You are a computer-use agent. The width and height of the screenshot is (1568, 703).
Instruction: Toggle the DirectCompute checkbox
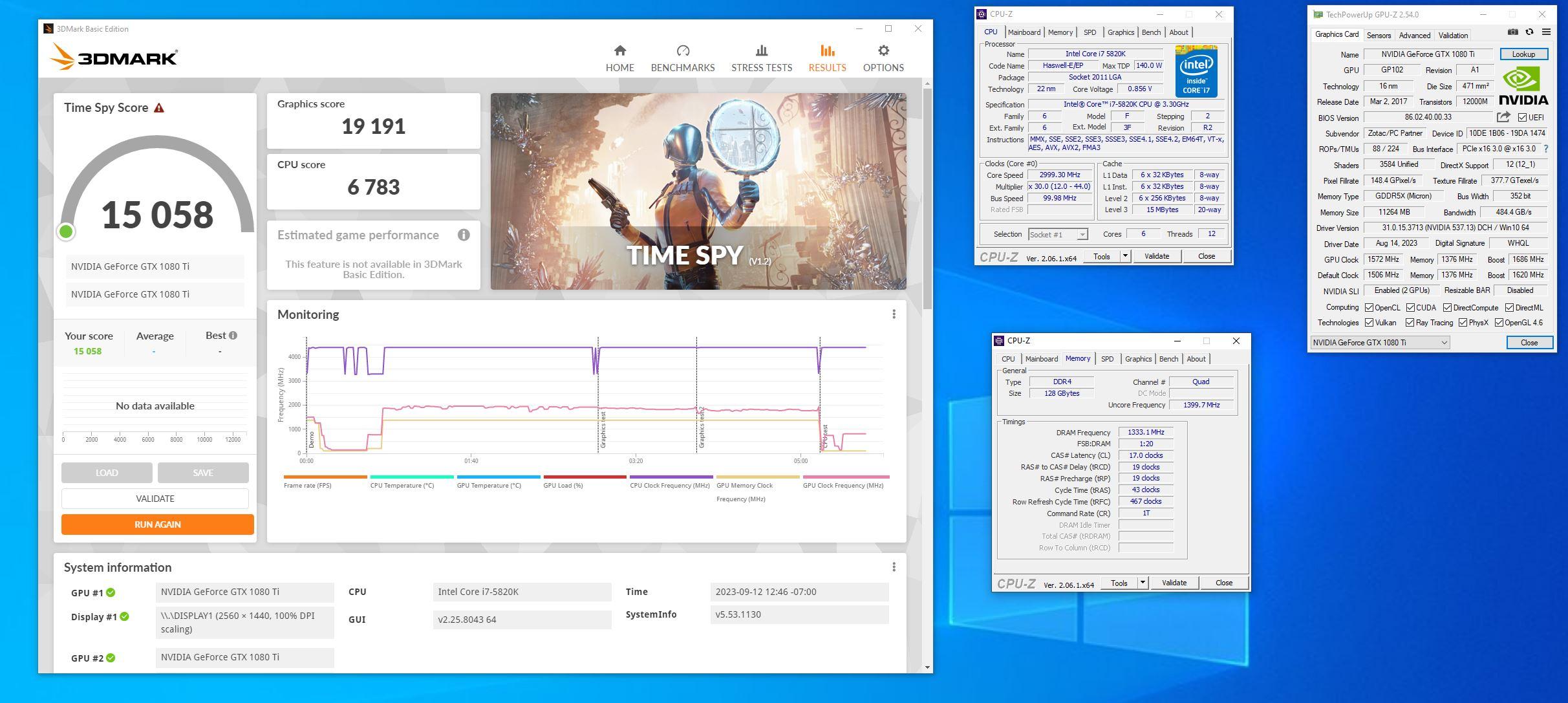click(x=1447, y=308)
